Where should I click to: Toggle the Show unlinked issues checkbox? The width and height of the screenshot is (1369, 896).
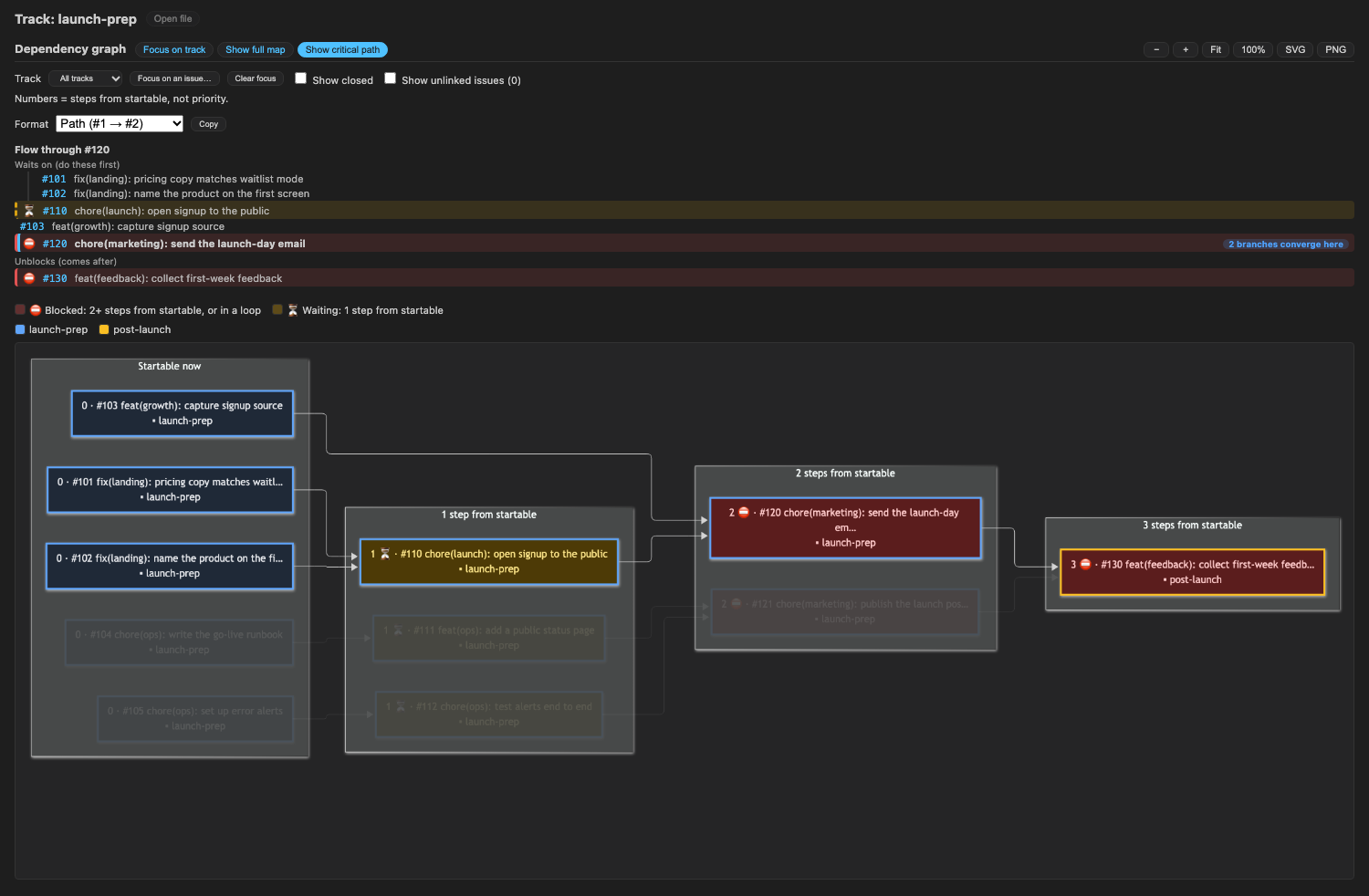coord(390,78)
